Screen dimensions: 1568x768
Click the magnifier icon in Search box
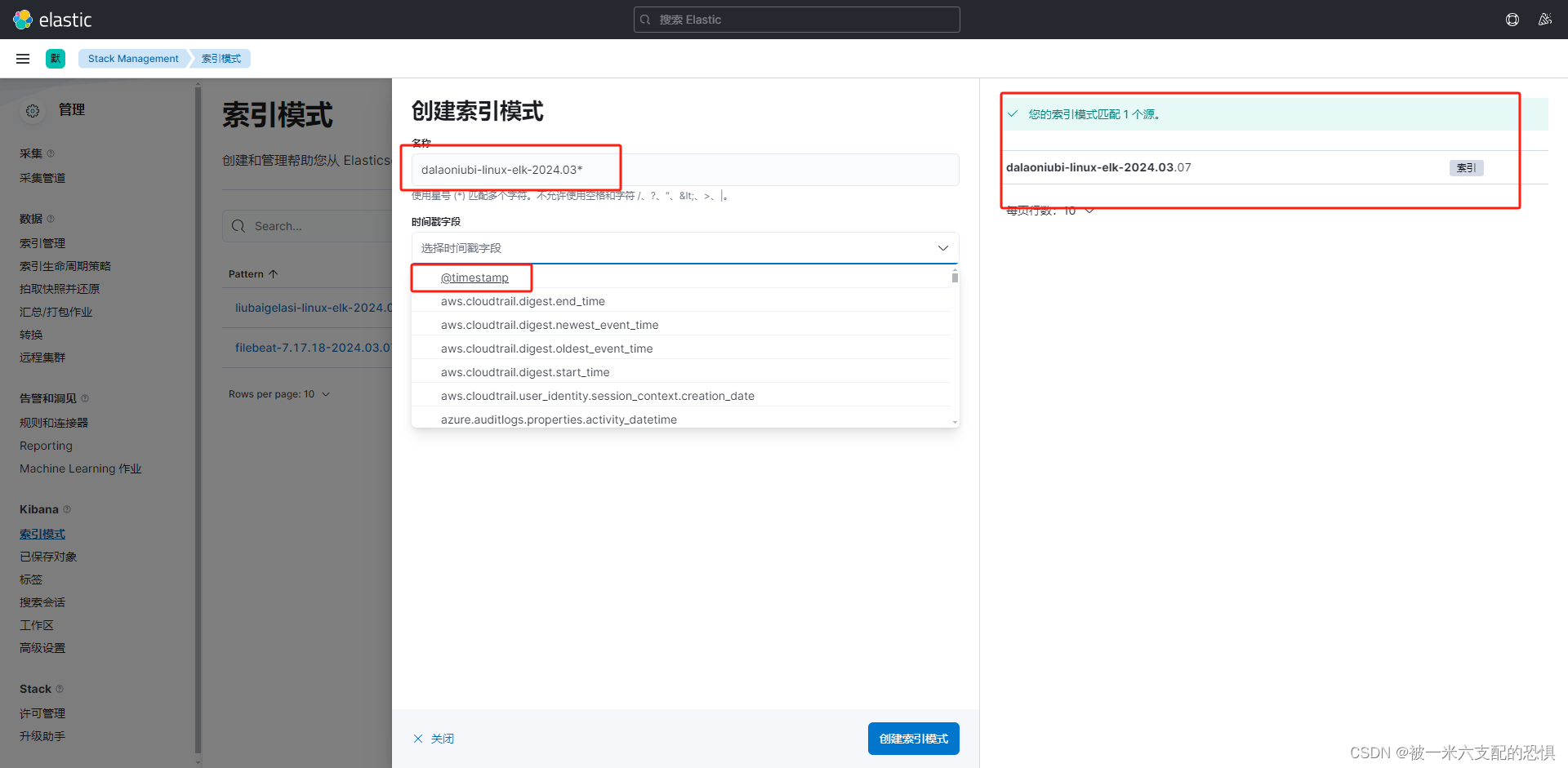click(238, 226)
